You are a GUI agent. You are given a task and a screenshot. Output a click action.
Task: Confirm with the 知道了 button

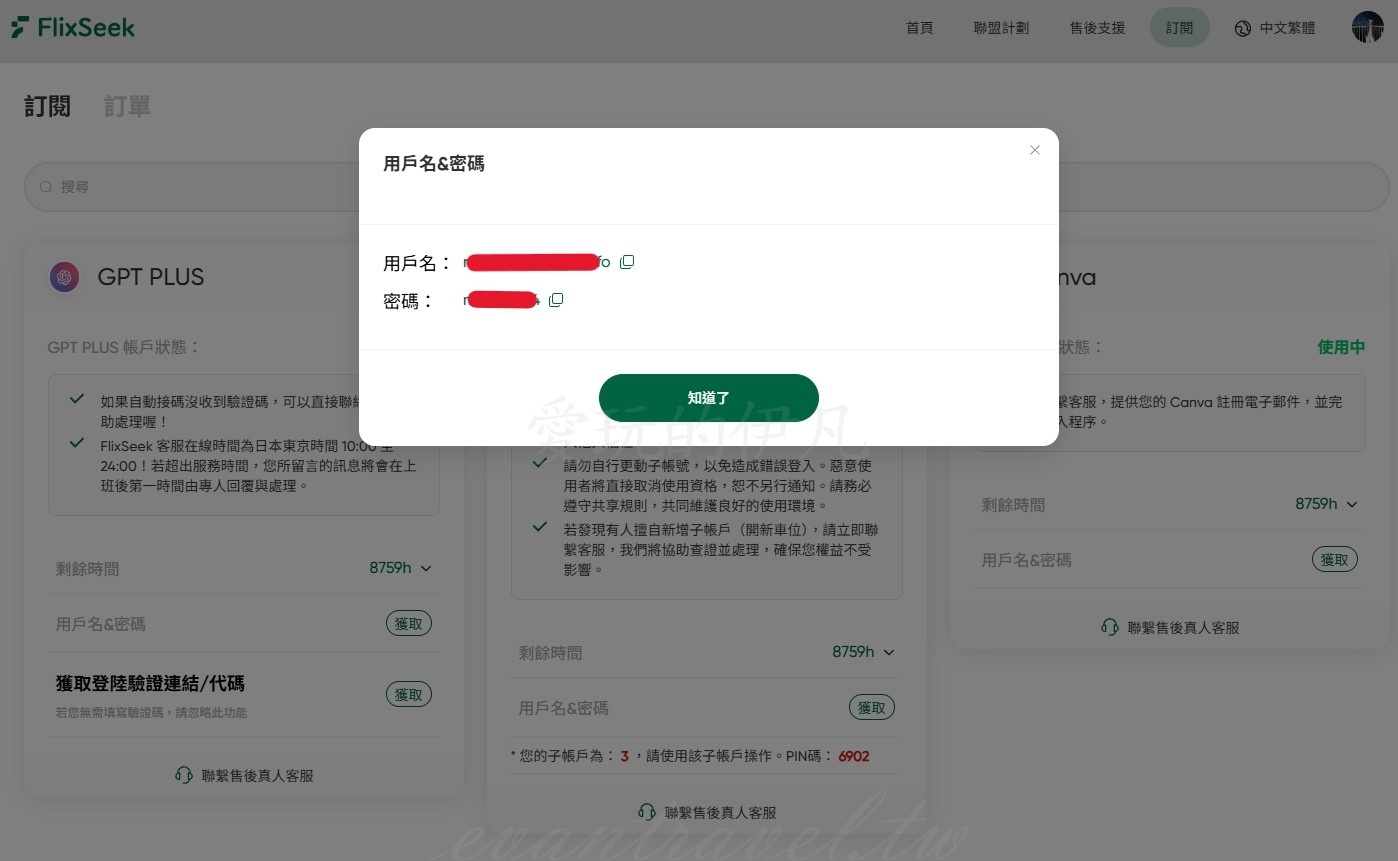(709, 398)
